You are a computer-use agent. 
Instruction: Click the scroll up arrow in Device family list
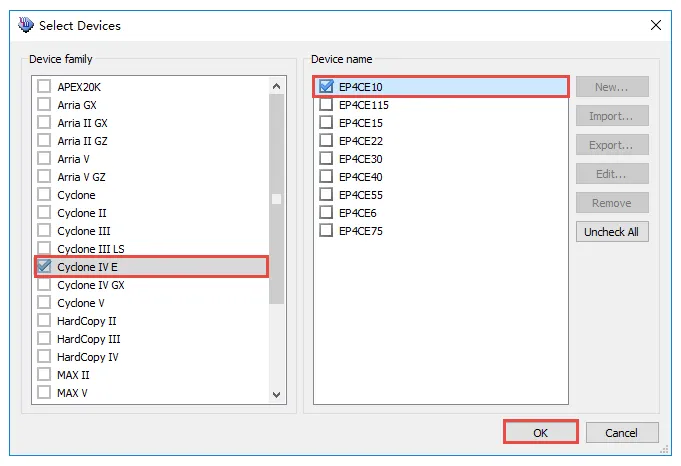[x=276, y=86]
